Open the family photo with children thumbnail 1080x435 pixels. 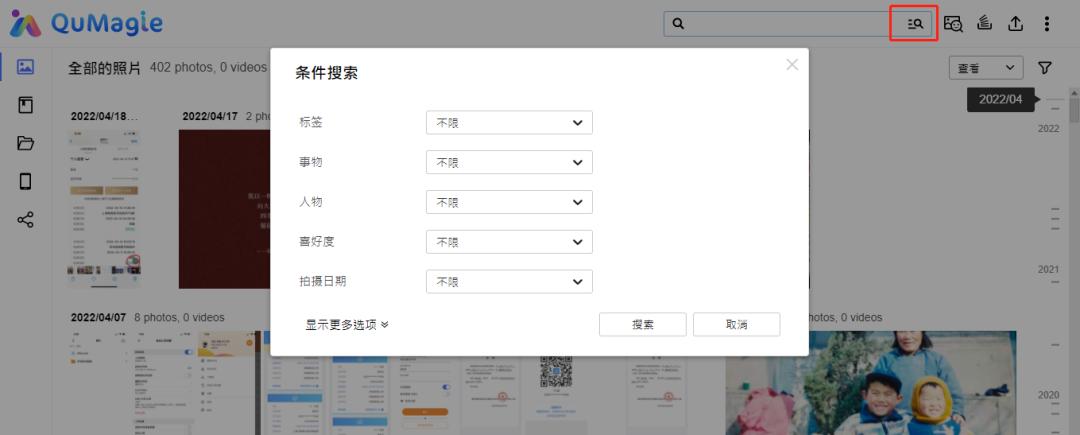coord(870,383)
